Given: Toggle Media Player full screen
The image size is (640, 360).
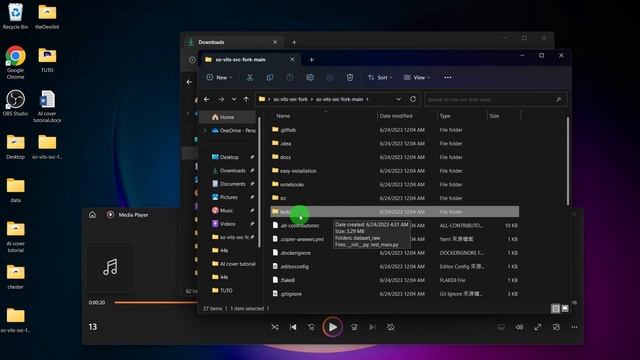Looking at the screenshot, I should [538, 327].
